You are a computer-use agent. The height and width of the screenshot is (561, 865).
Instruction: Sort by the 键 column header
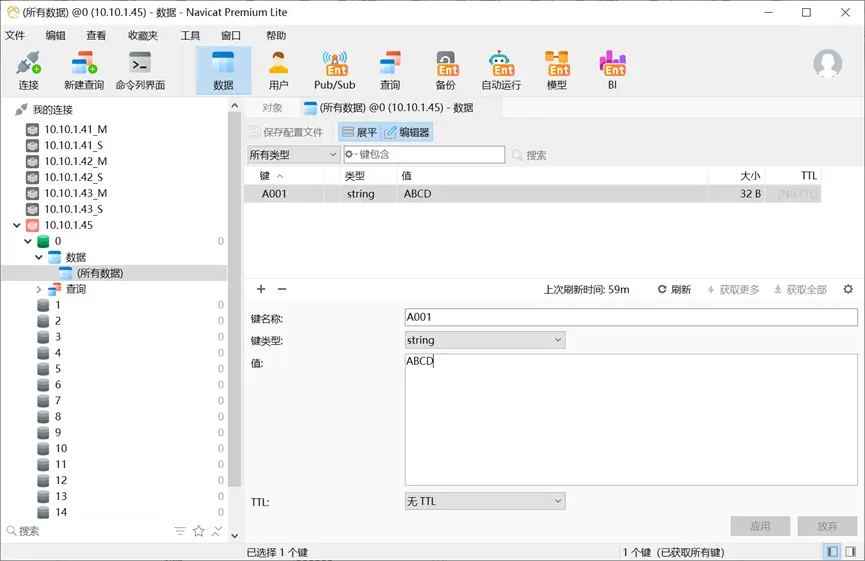coord(284,175)
